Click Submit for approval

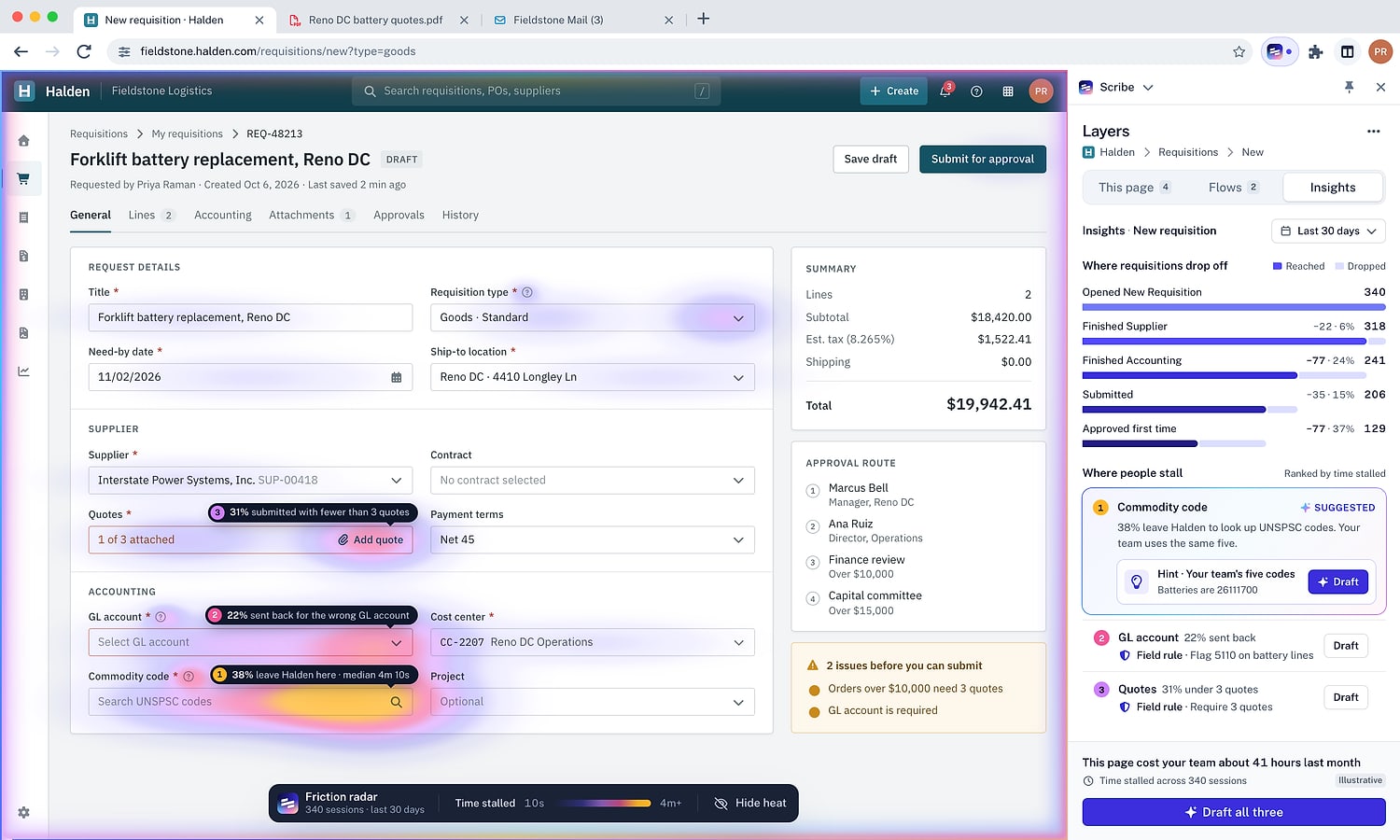click(983, 159)
